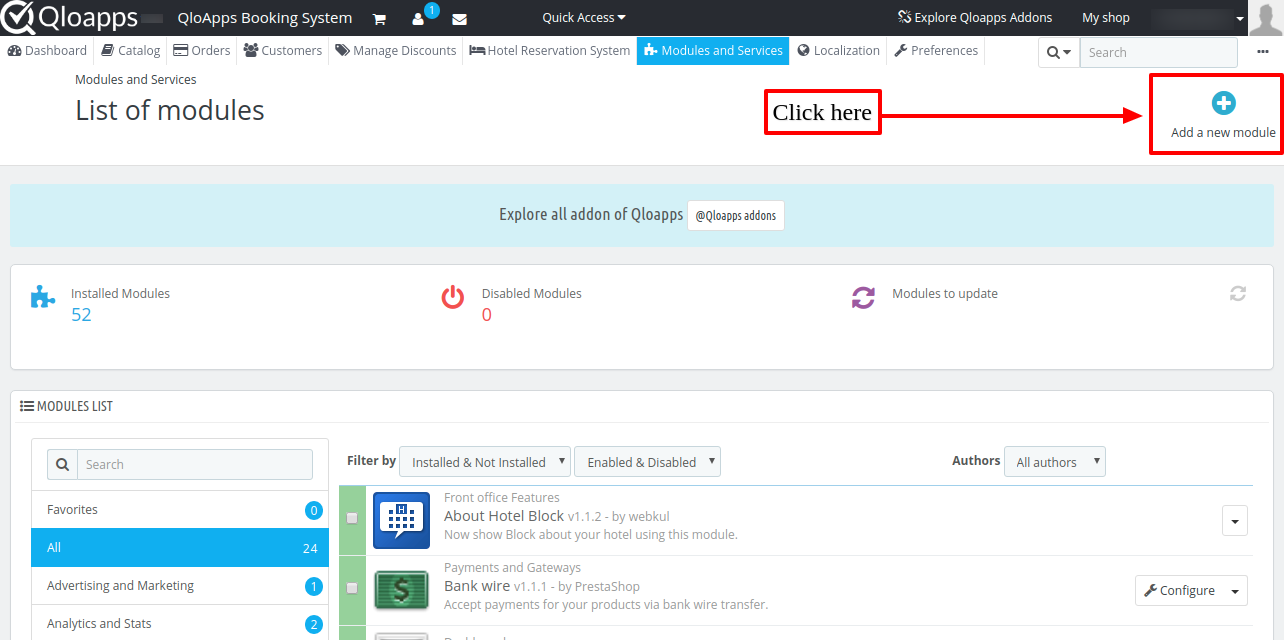The width and height of the screenshot is (1284, 640).
Task: Click the magnifier icon in modules search box
Action: 62,464
